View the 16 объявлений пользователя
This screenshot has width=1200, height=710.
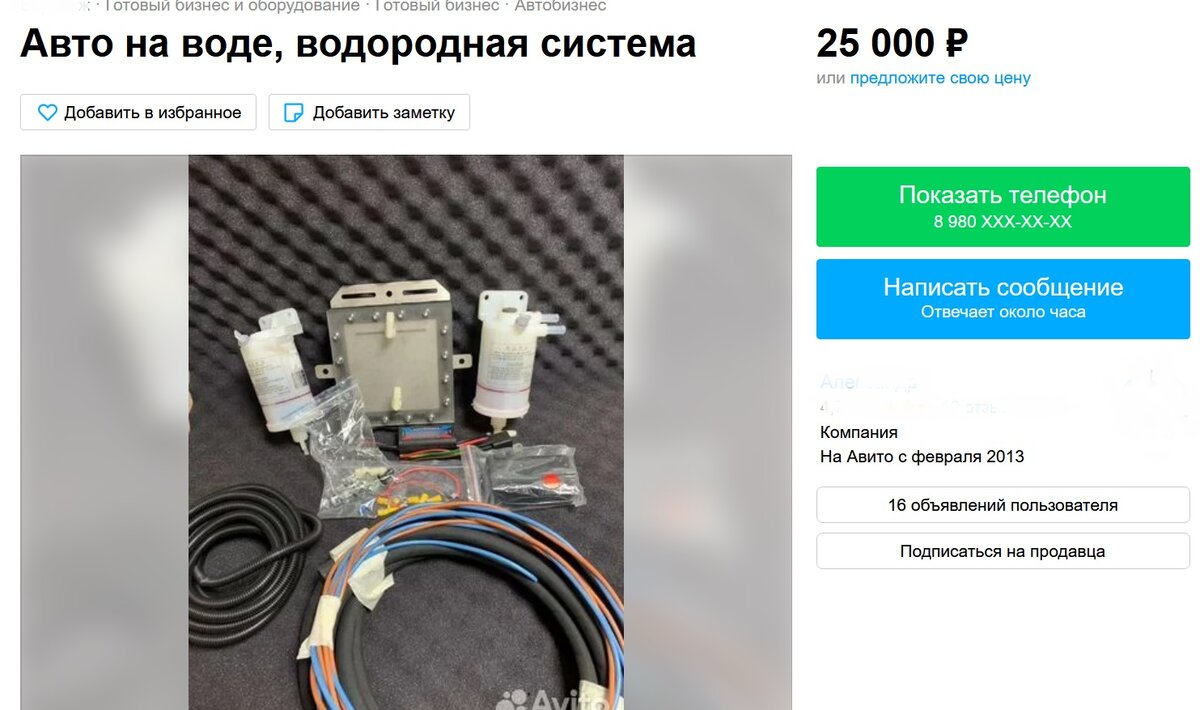1003,505
